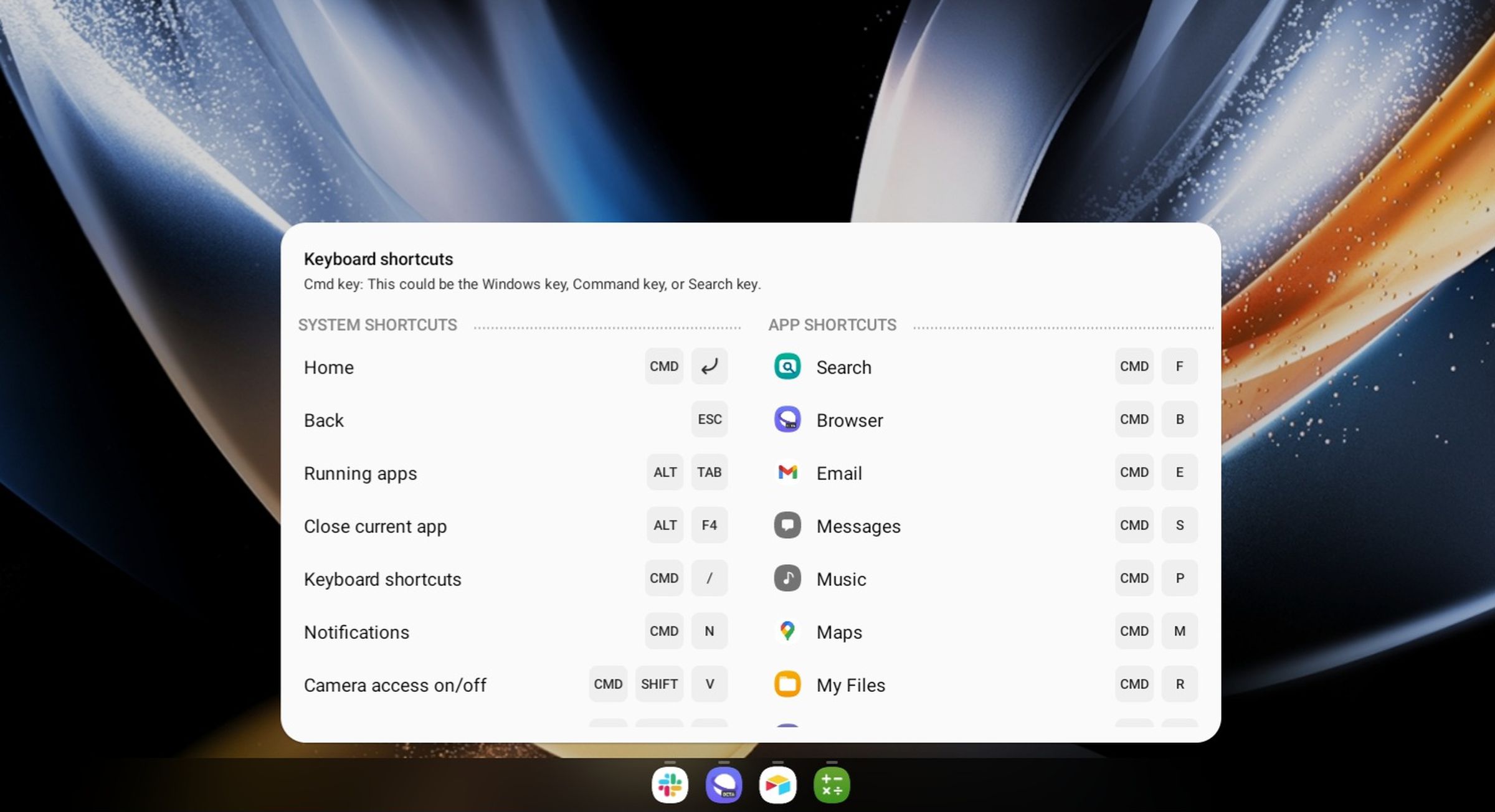Select the Camera access on/off label
The height and width of the screenshot is (812, 1495).
click(x=395, y=685)
